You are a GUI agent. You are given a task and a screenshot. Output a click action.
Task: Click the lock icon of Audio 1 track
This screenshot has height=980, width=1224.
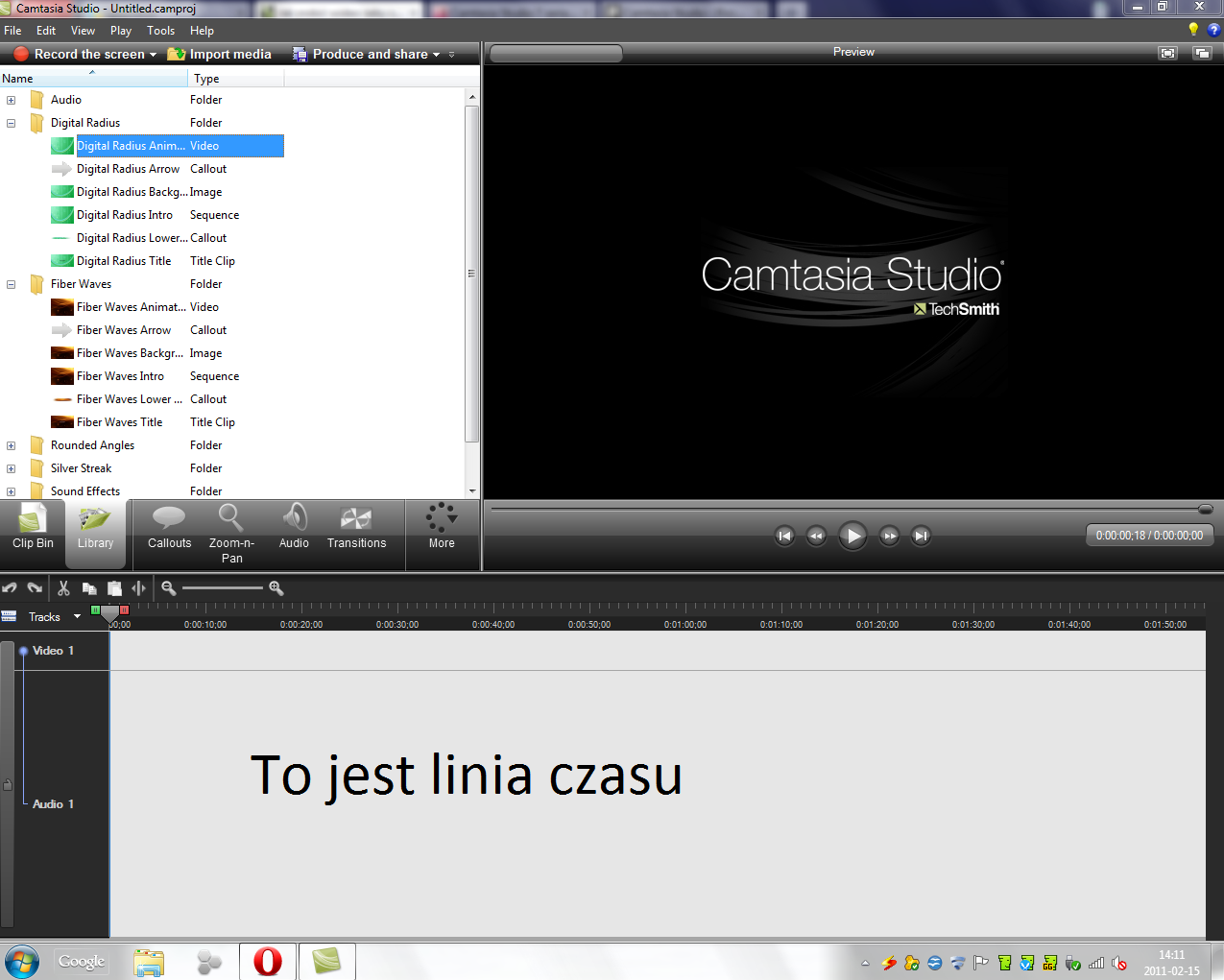click(8, 784)
